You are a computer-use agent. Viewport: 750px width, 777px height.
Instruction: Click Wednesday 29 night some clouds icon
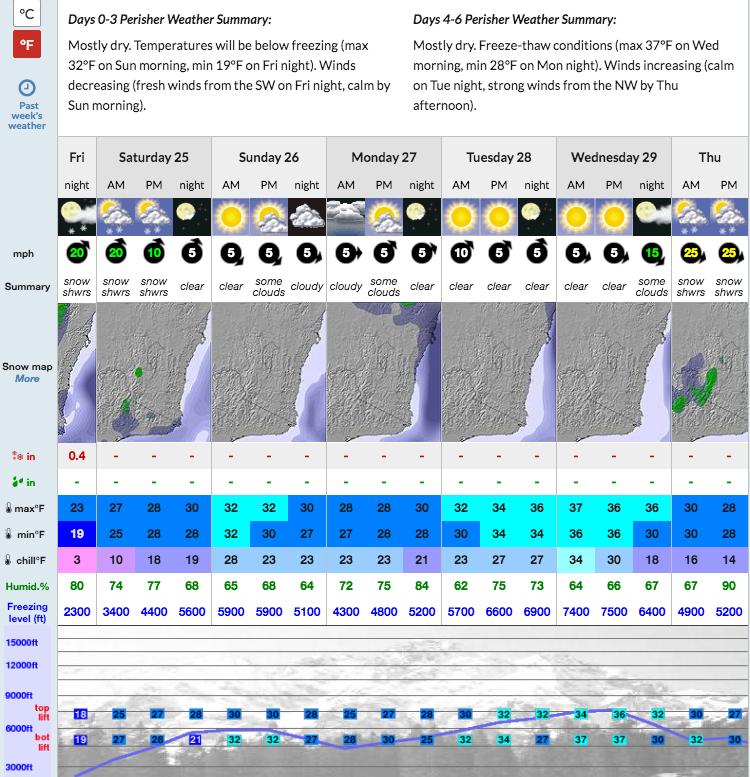coord(652,217)
